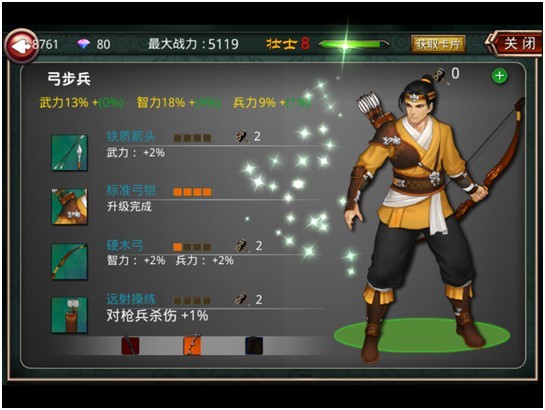
Task: Click the 关闭 close button
Action: pyautogui.click(x=515, y=44)
